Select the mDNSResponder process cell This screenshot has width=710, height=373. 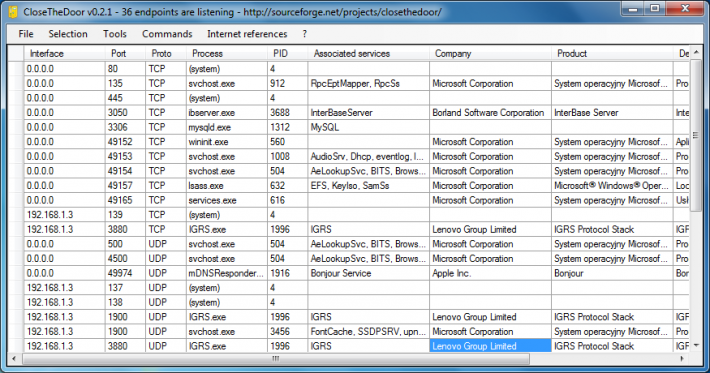coord(227,273)
